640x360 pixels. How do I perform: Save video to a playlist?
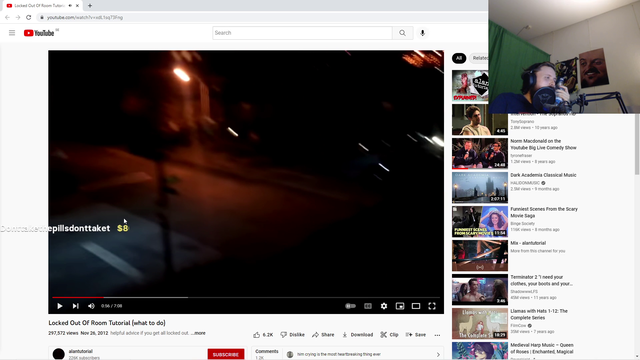tap(416, 335)
